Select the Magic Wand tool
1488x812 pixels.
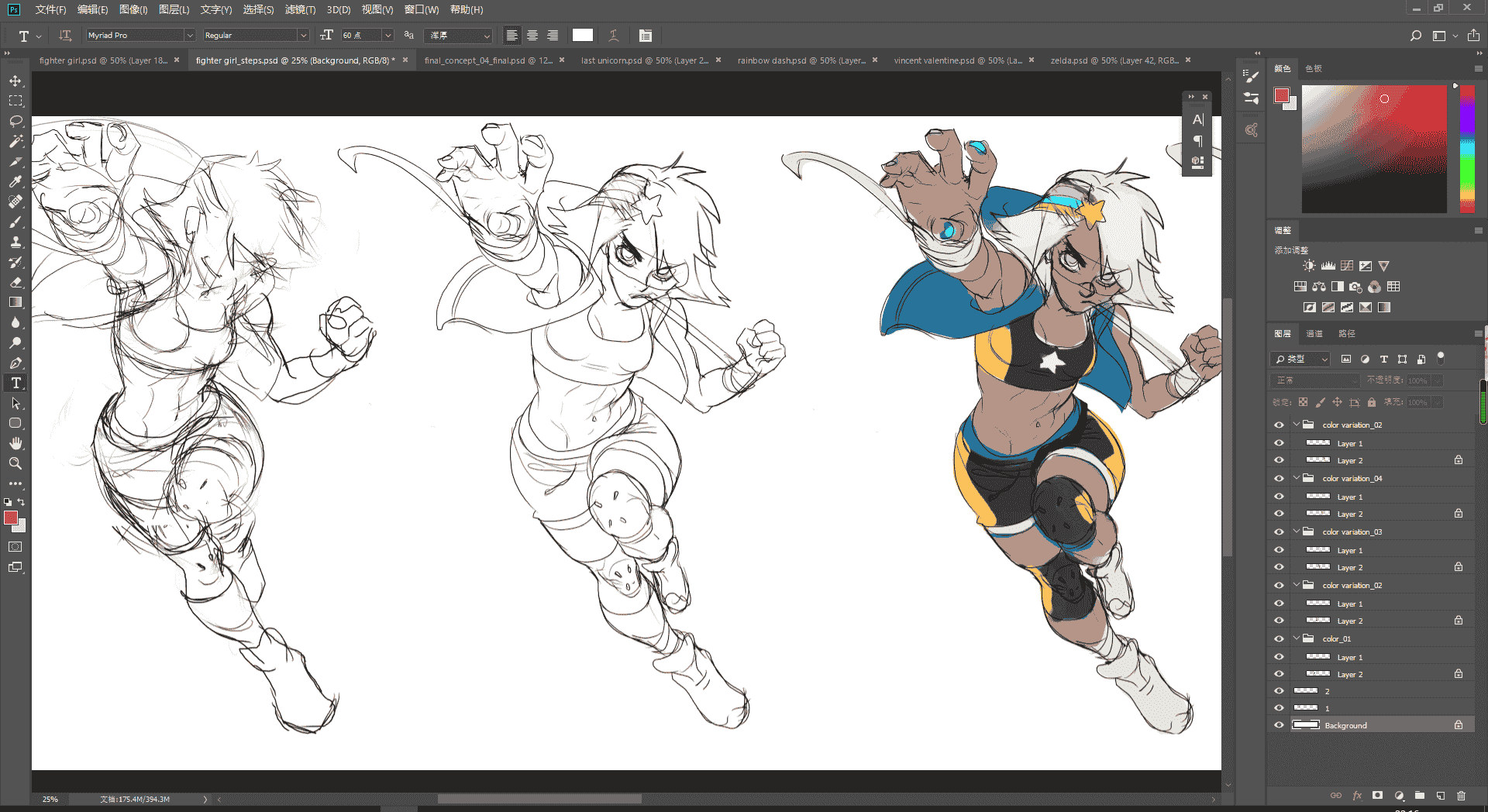[15, 141]
